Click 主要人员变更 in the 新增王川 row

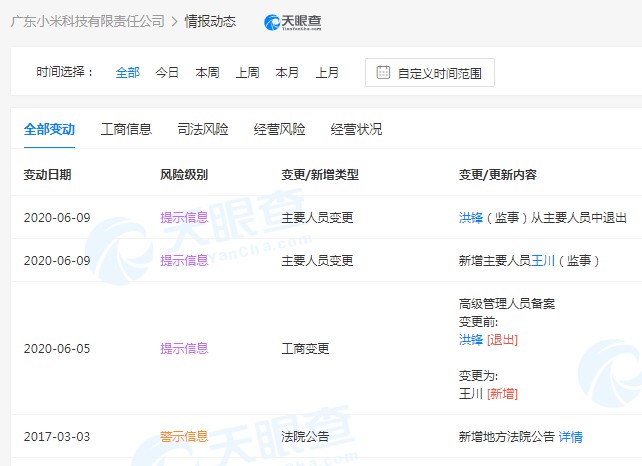[317, 260]
